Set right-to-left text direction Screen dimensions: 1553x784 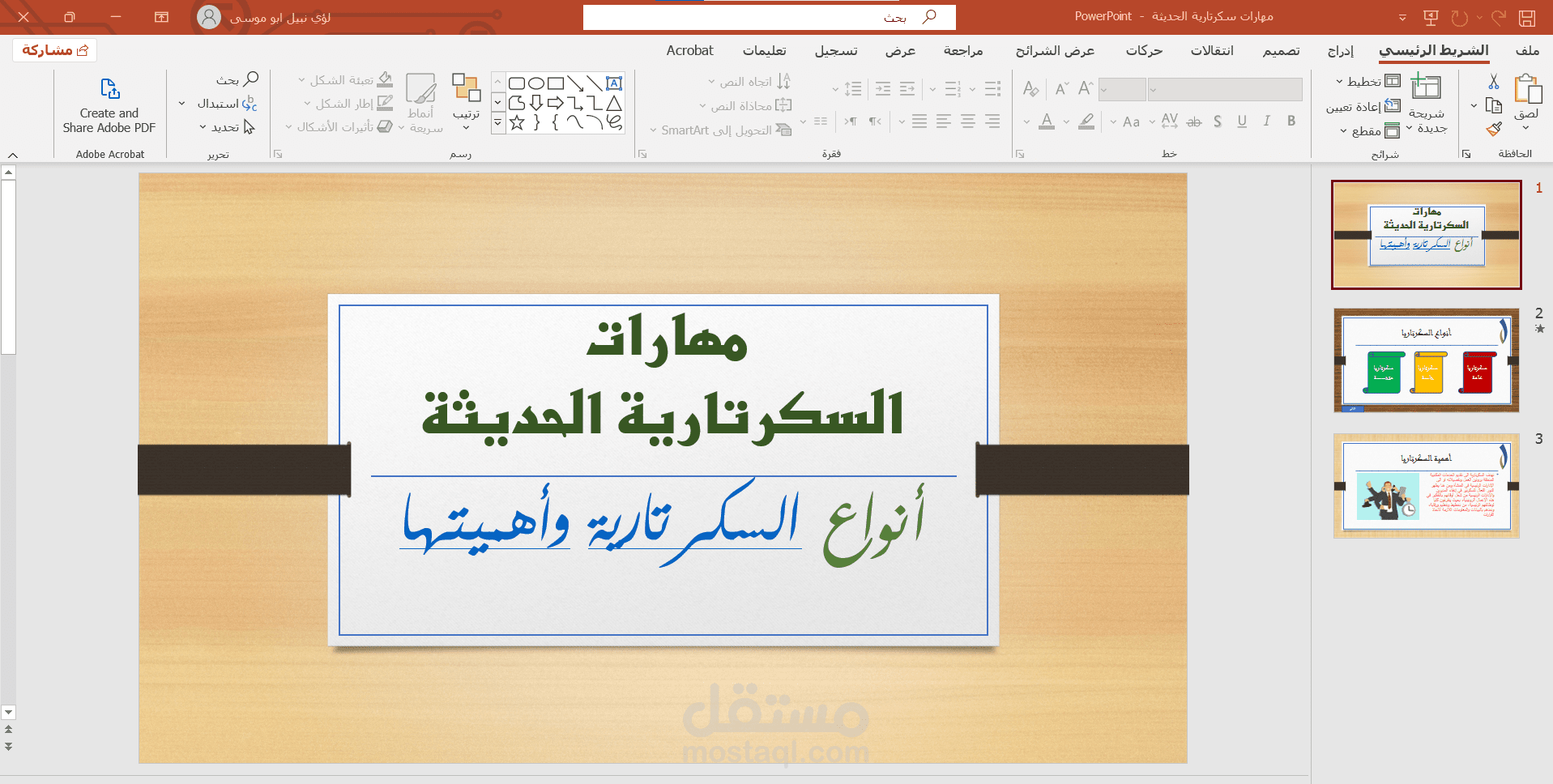(x=875, y=121)
